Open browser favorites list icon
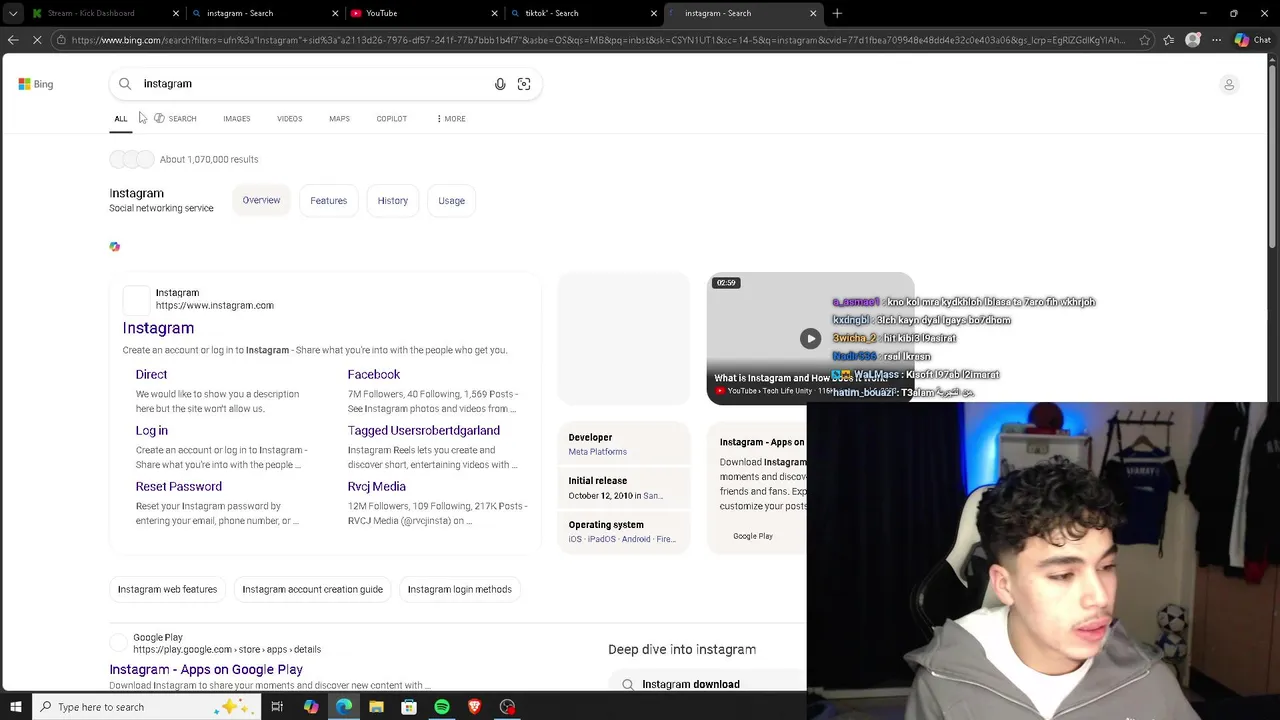Screen dimensions: 1280x720 [1168, 40]
